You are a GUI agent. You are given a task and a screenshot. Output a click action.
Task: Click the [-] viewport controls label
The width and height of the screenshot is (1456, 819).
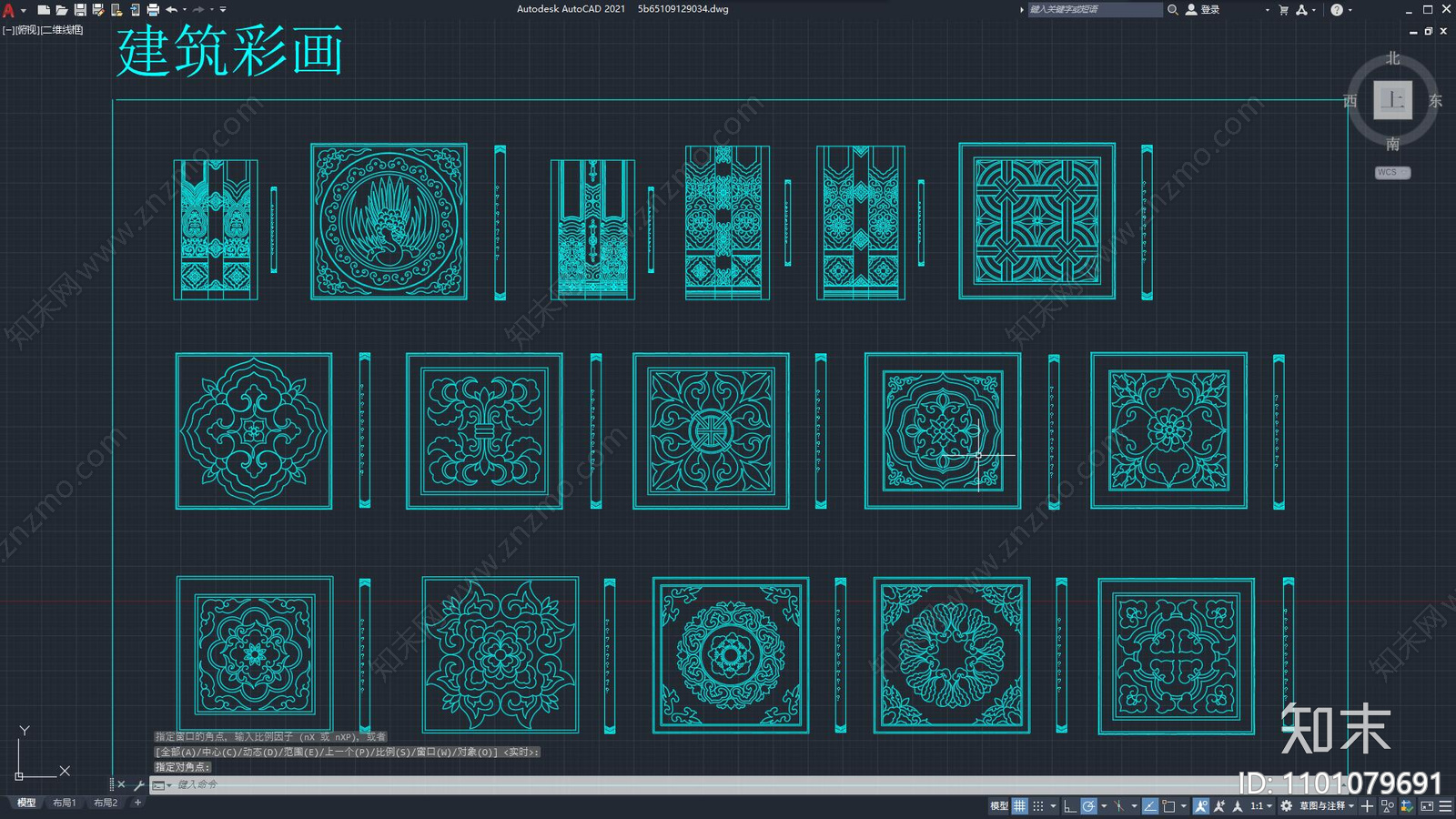(8, 30)
